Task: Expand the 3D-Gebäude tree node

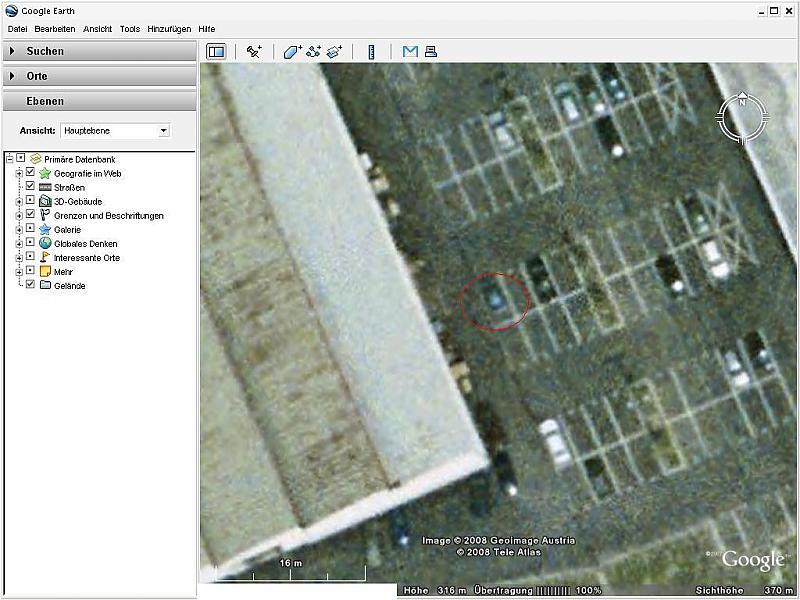Action: coord(18,201)
